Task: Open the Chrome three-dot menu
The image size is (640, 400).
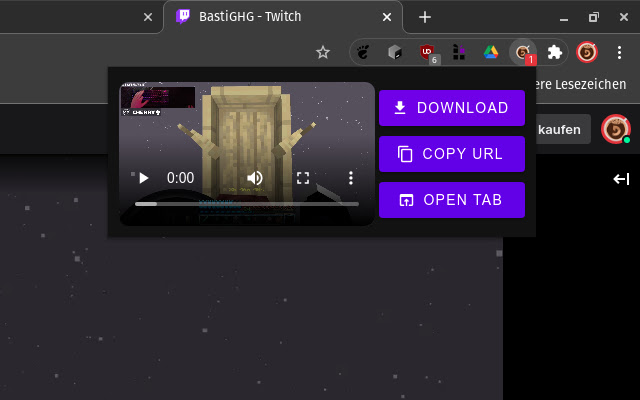Action: pyautogui.click(x=619, y=52)
